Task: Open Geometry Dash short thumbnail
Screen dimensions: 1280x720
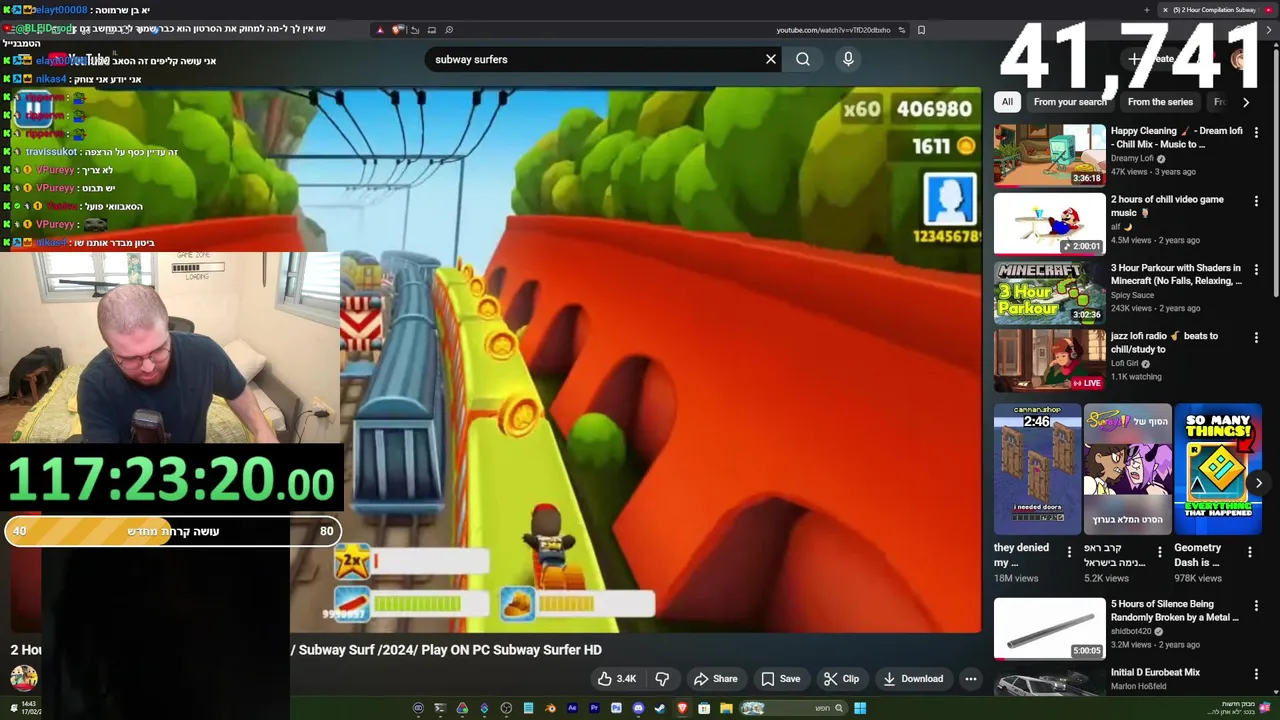Action: tap(1218, 468)
